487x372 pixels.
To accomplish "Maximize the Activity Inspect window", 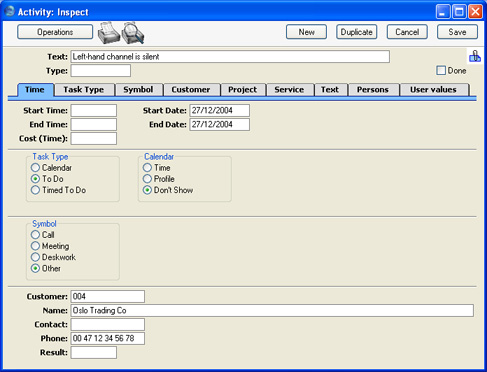I will 459,12.
